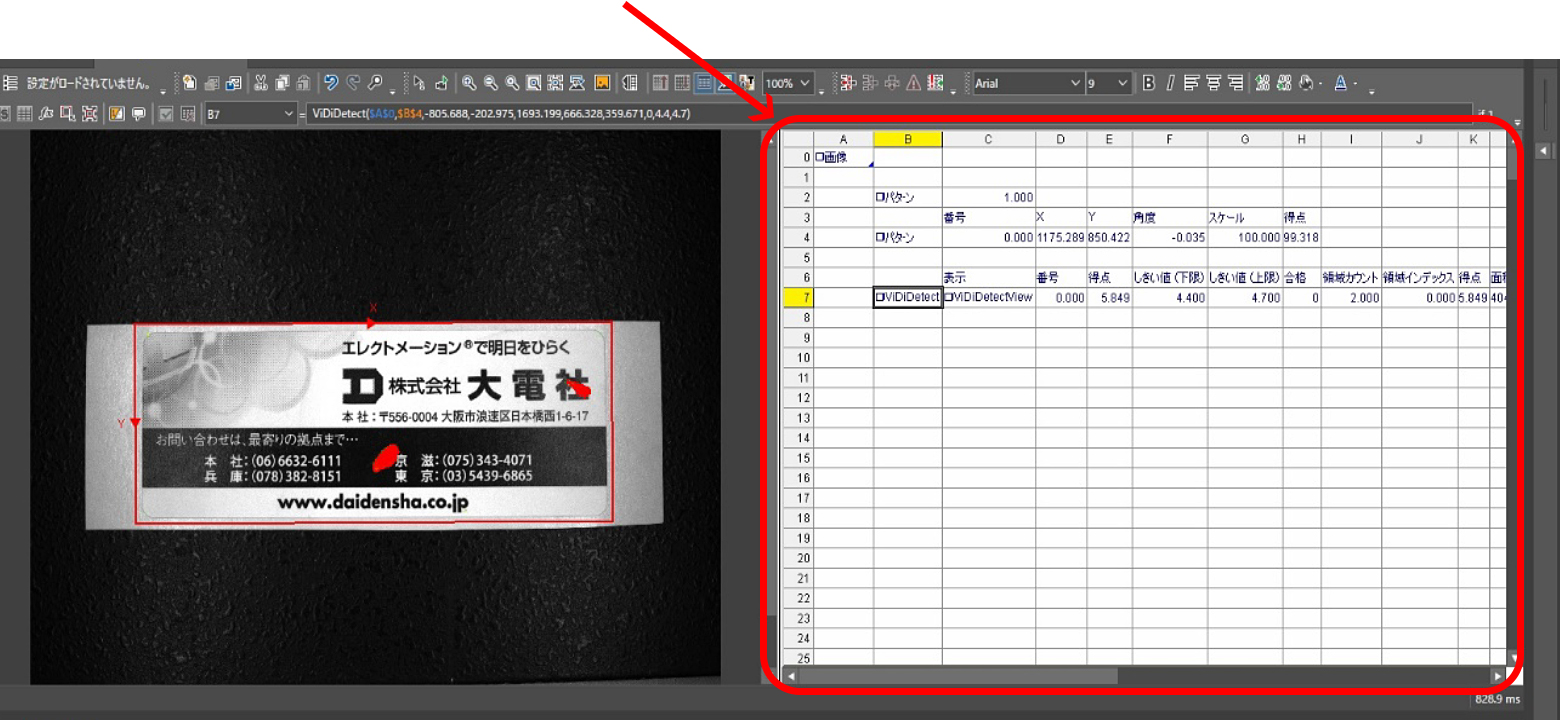Click the speech bubble comment icon
Image resolution: width=1560 pixels, height=720 pixels.
138,113
